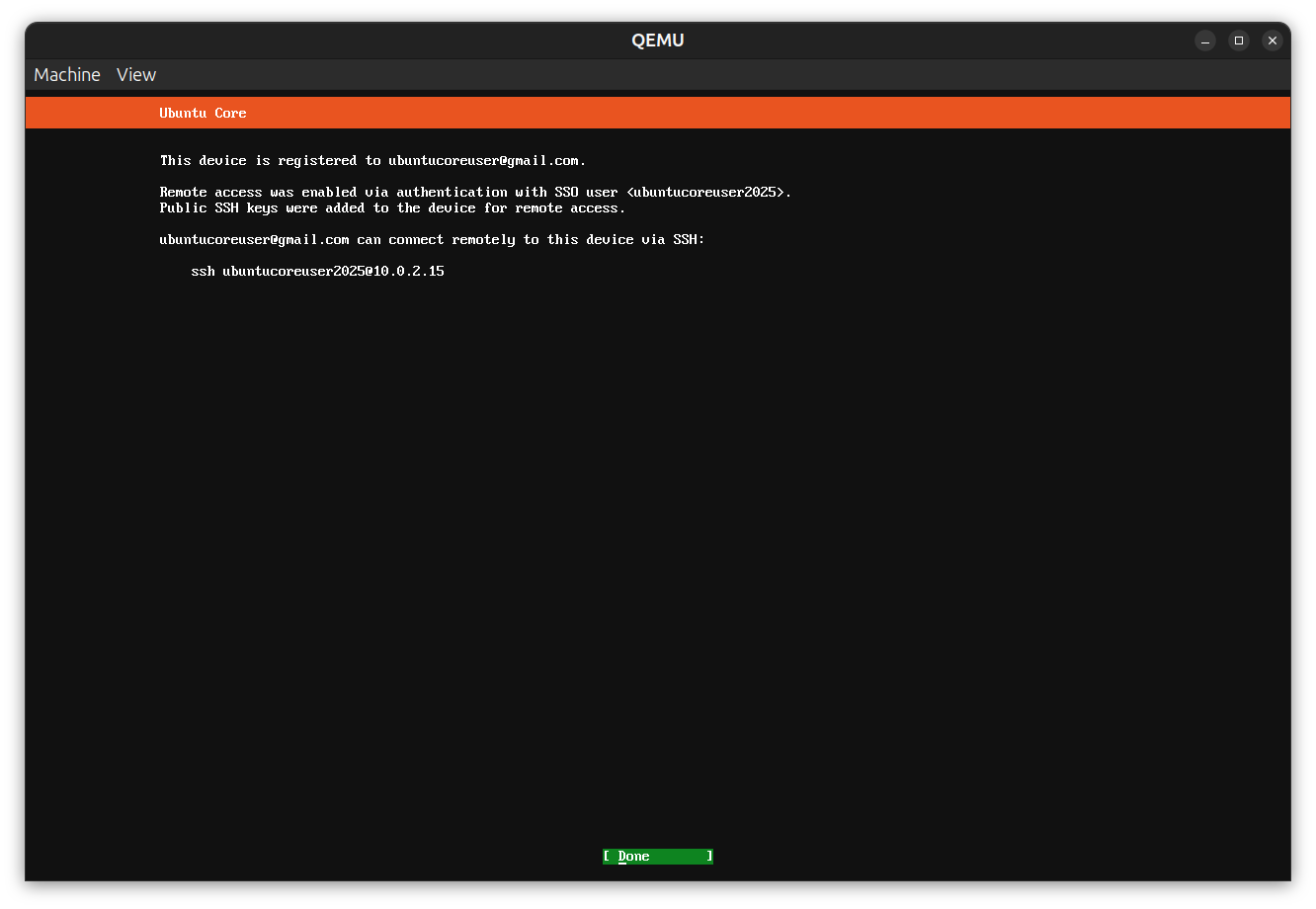The width and height of the screenshot is (1316, 909).
Task: Activate the Done button
Action: coord(658,857)
